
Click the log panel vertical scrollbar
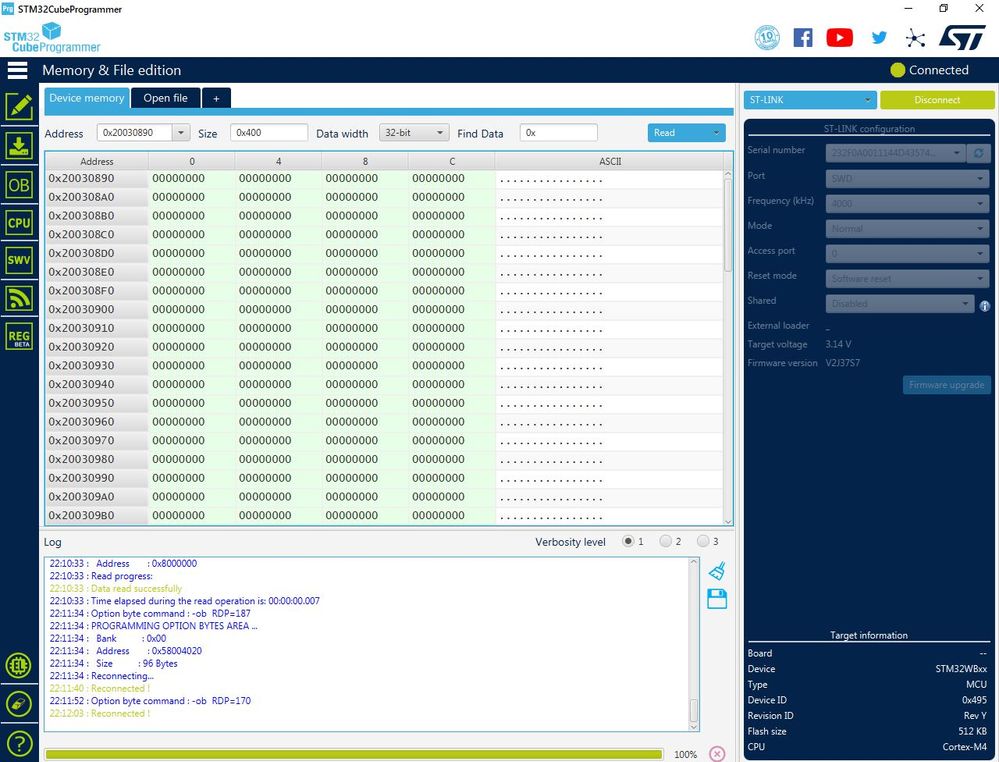click(694, 644)
